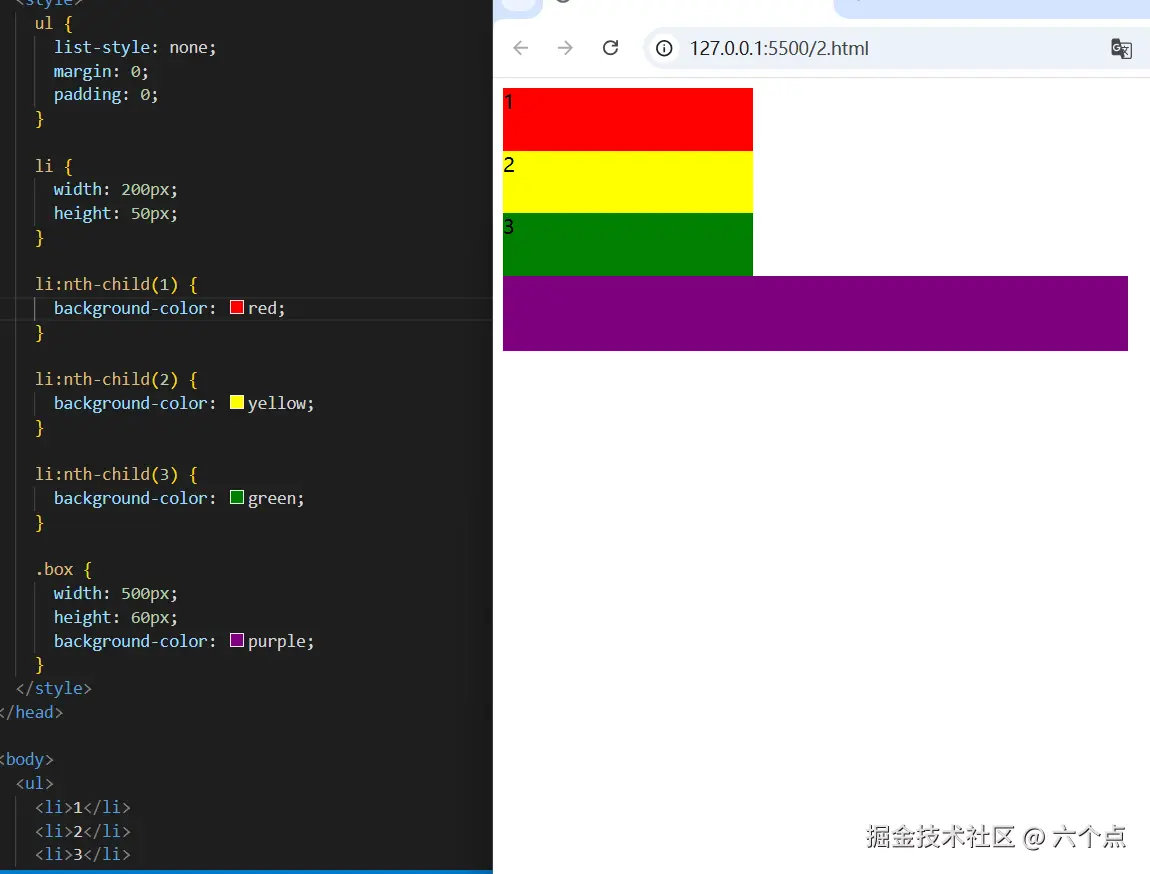Screen dimensions: 1150x874
Task: Open purple color swatch in editor
Action: pos(237,640)
